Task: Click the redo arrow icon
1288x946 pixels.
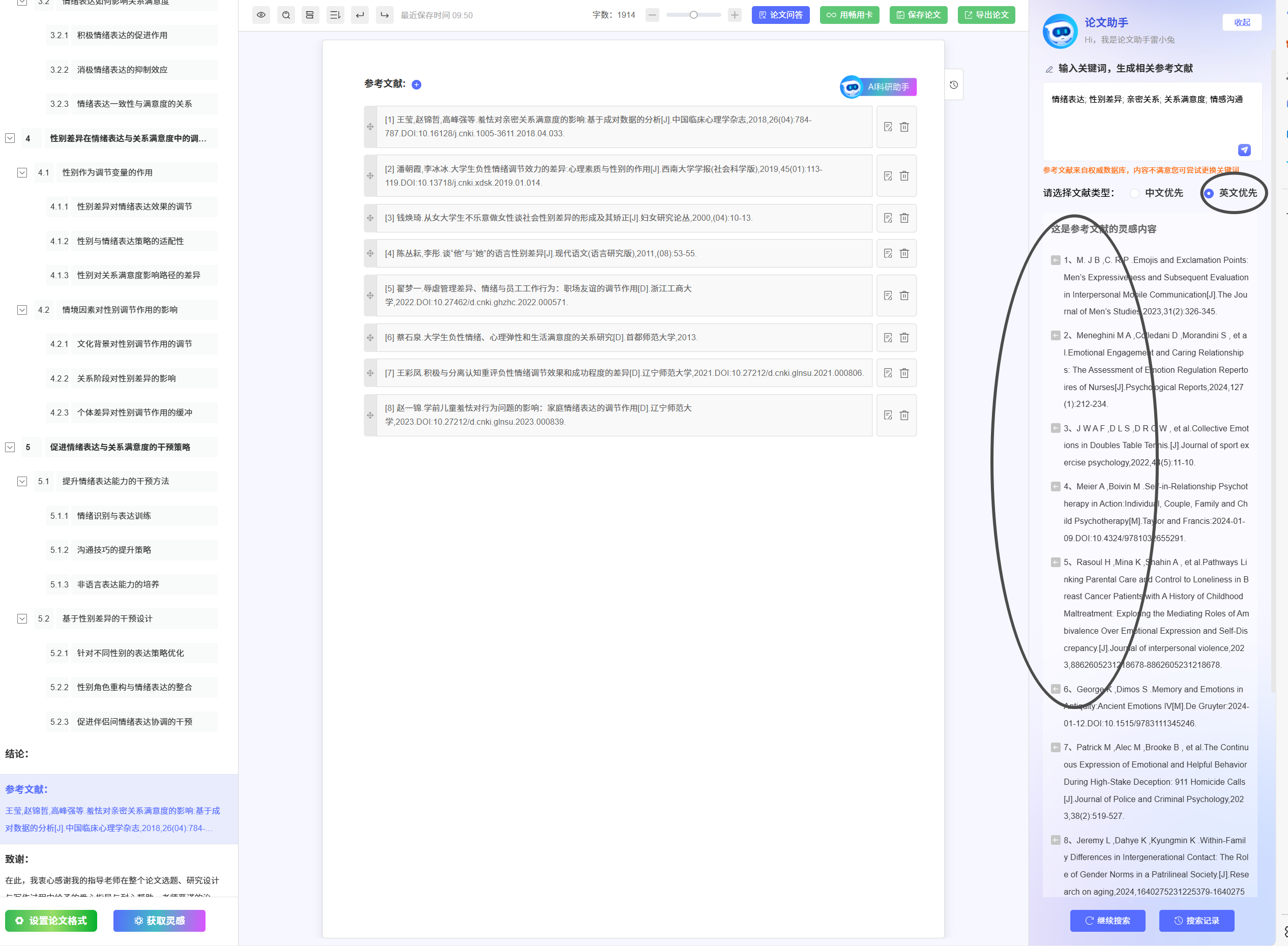Action: pos(384,15)
